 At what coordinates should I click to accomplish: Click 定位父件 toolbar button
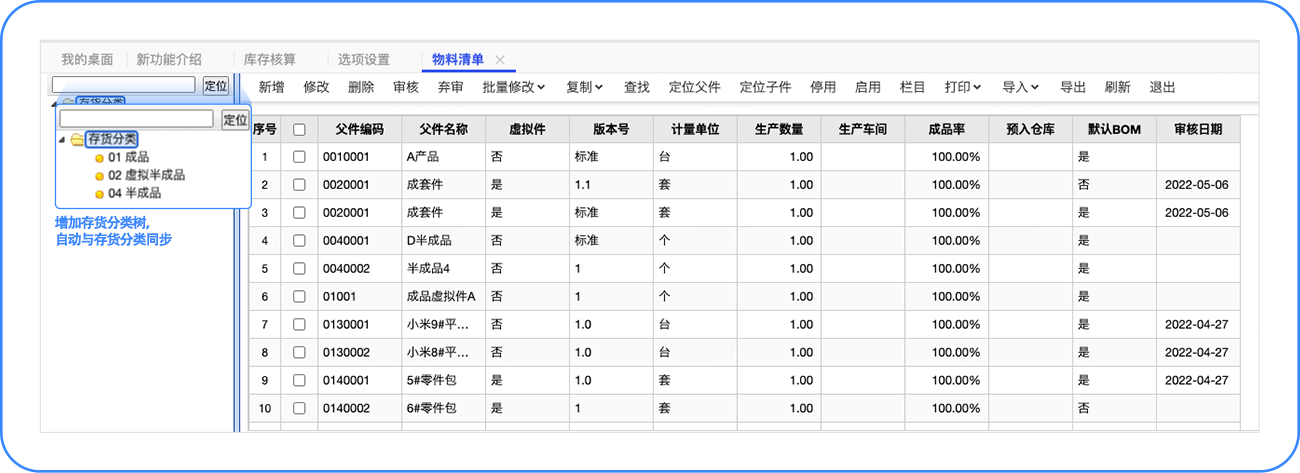point(695,87)
